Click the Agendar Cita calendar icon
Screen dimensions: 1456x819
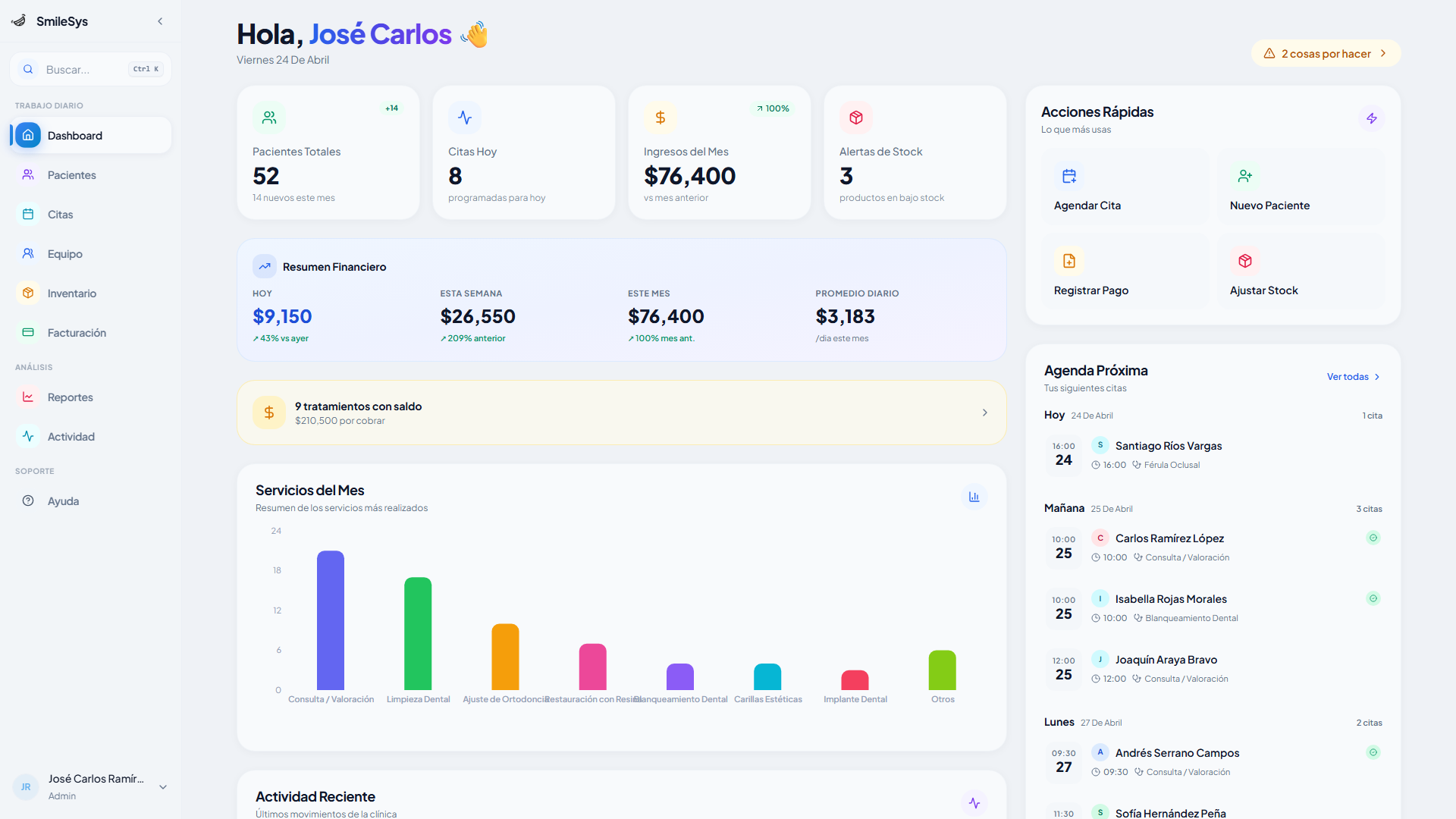click(x=1069, y=176)
